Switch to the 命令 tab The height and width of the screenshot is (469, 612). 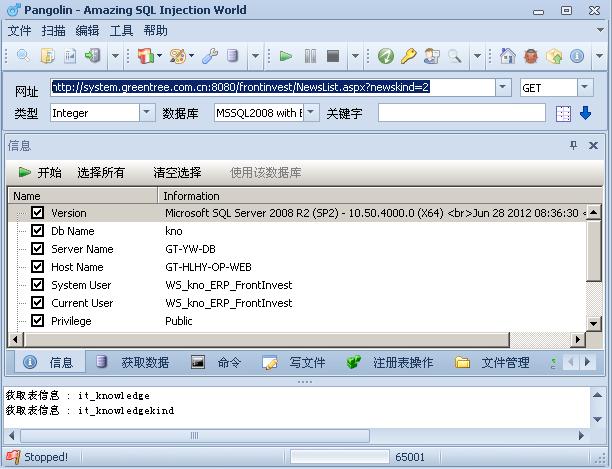[216, 362]
